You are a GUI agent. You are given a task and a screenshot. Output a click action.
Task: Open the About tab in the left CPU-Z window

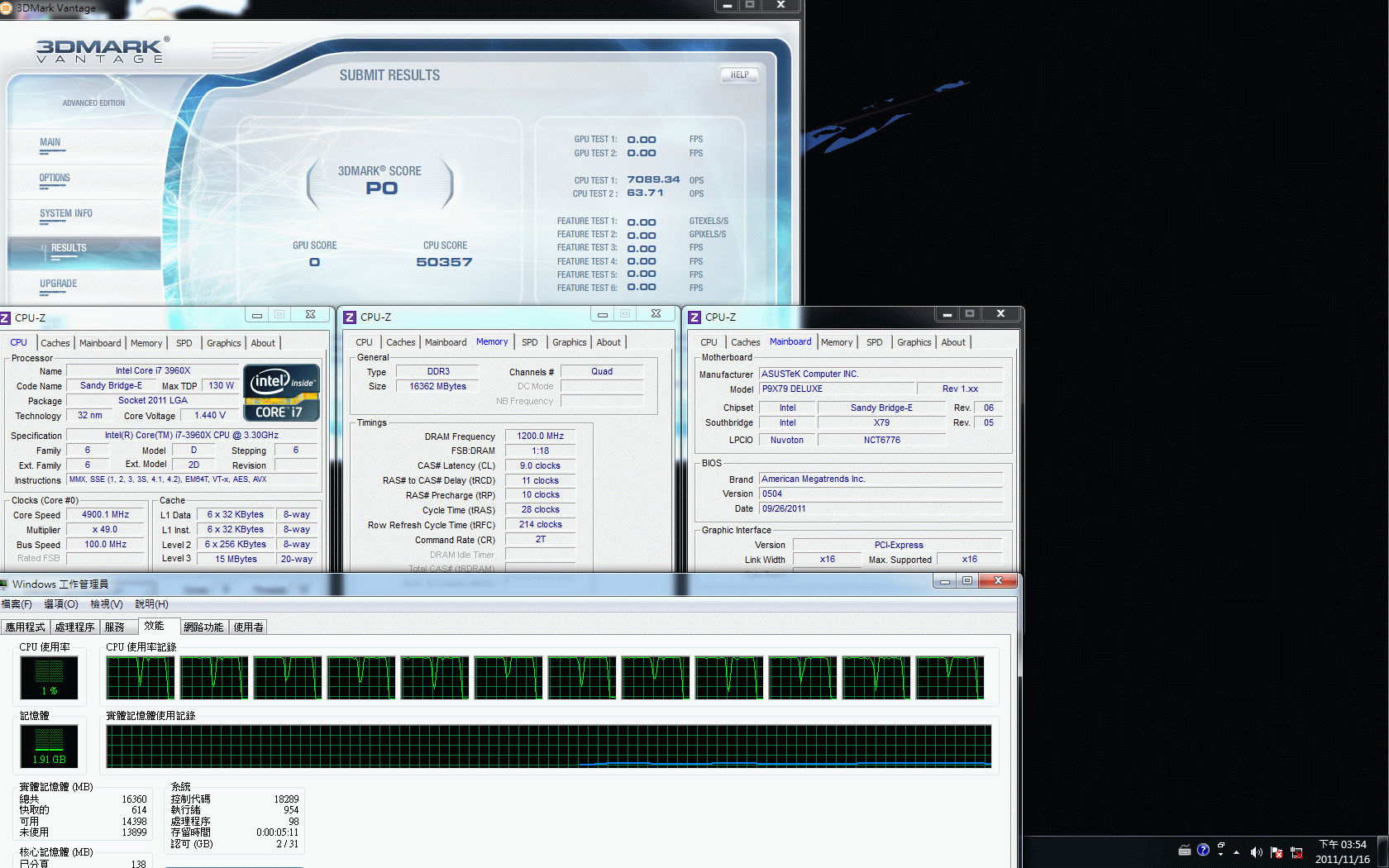[x=263, y=343]
